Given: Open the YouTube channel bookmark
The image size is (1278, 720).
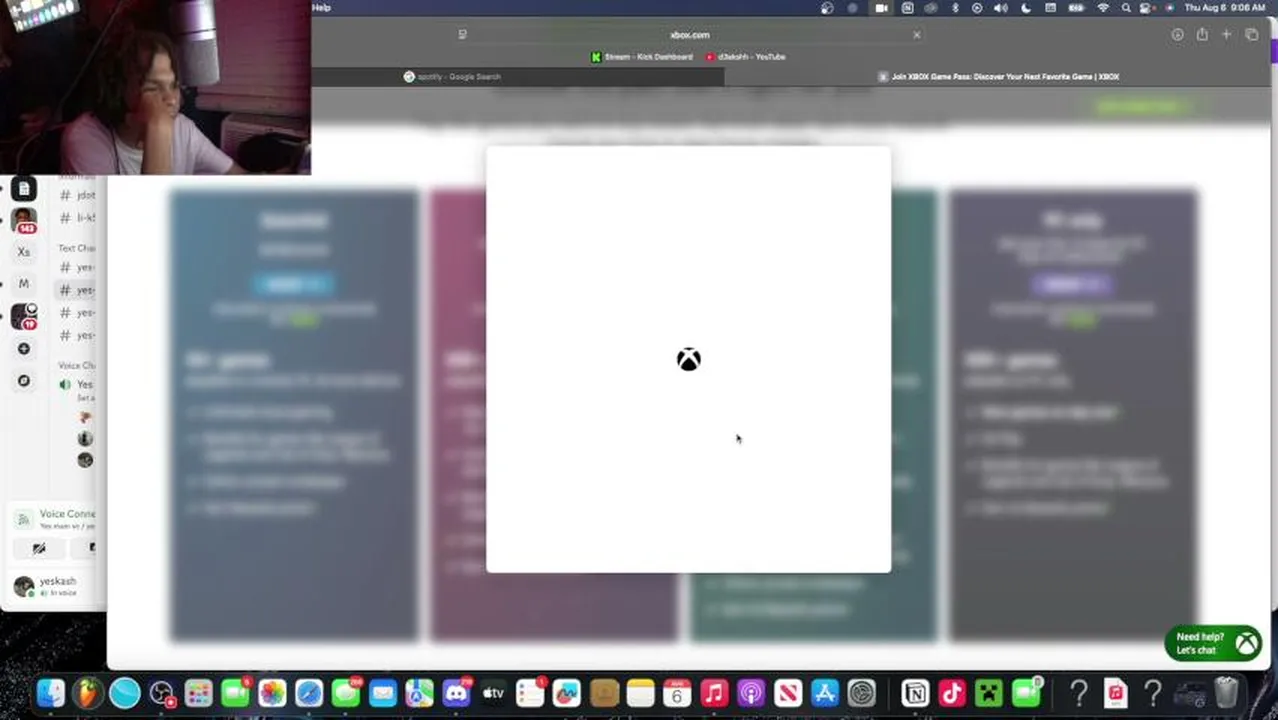Looking at the screenshot, I should [x=746, y=57].
